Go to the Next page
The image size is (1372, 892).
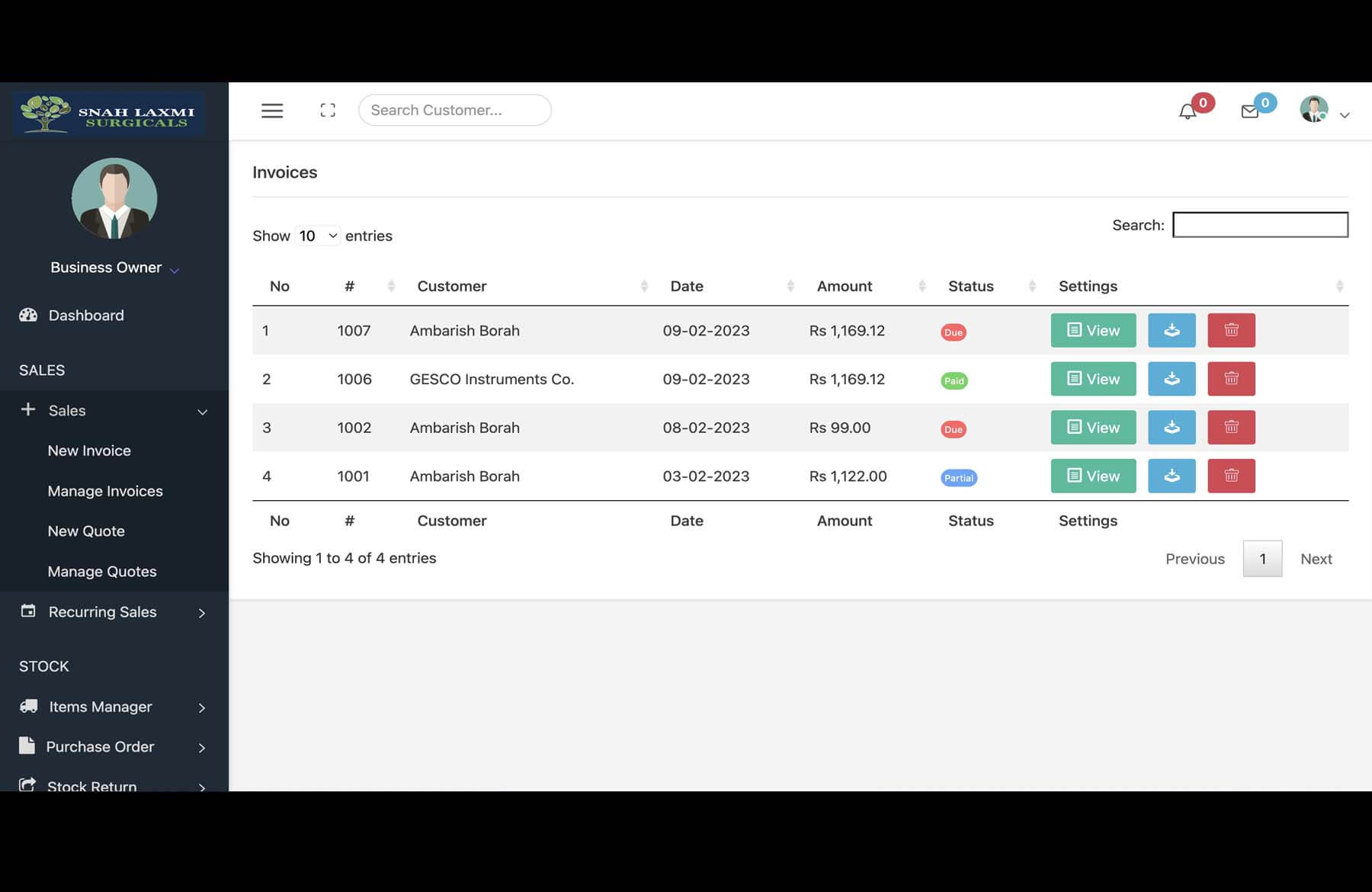click(x=1316, y=559)
